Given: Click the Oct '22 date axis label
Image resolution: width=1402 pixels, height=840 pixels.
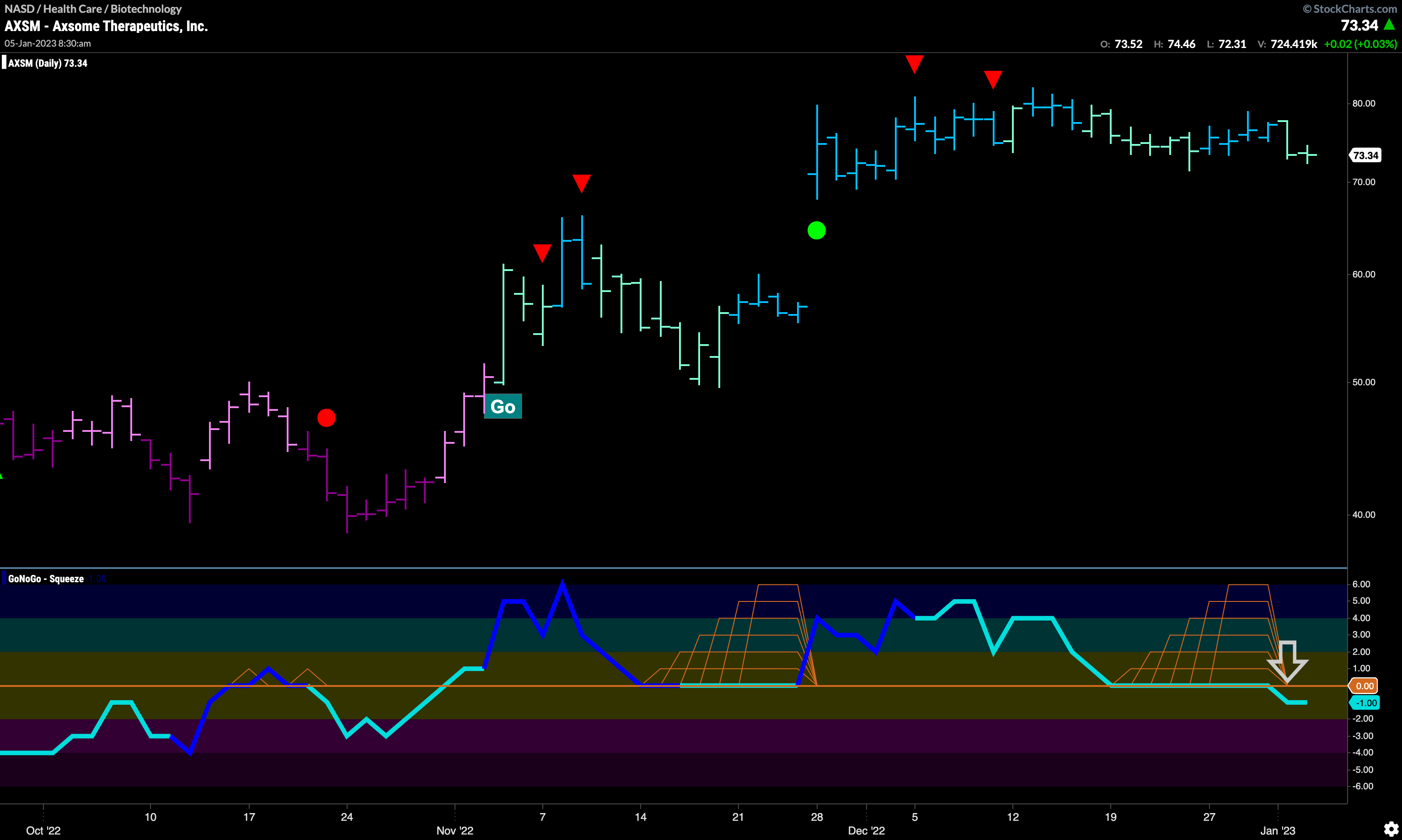Looking at the screenshot, I should [x=43, y=830].
